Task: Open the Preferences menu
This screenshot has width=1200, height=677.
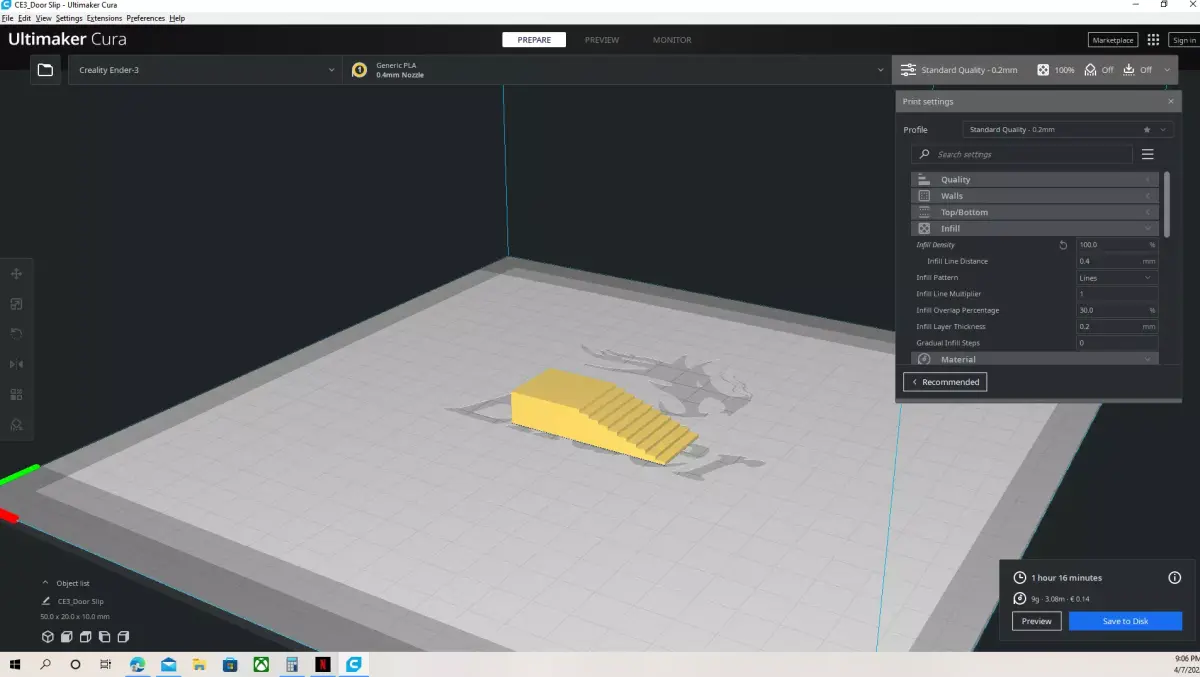Action: 146,18
